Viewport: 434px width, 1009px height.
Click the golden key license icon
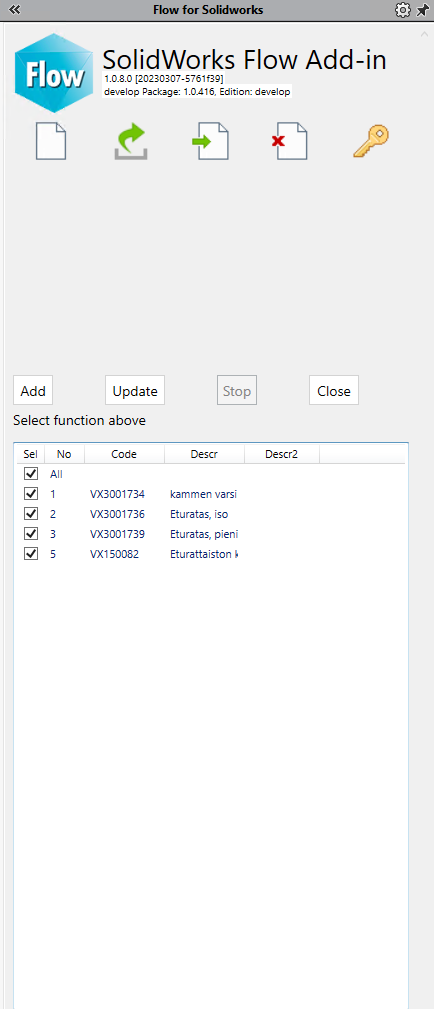click(372, 142)
